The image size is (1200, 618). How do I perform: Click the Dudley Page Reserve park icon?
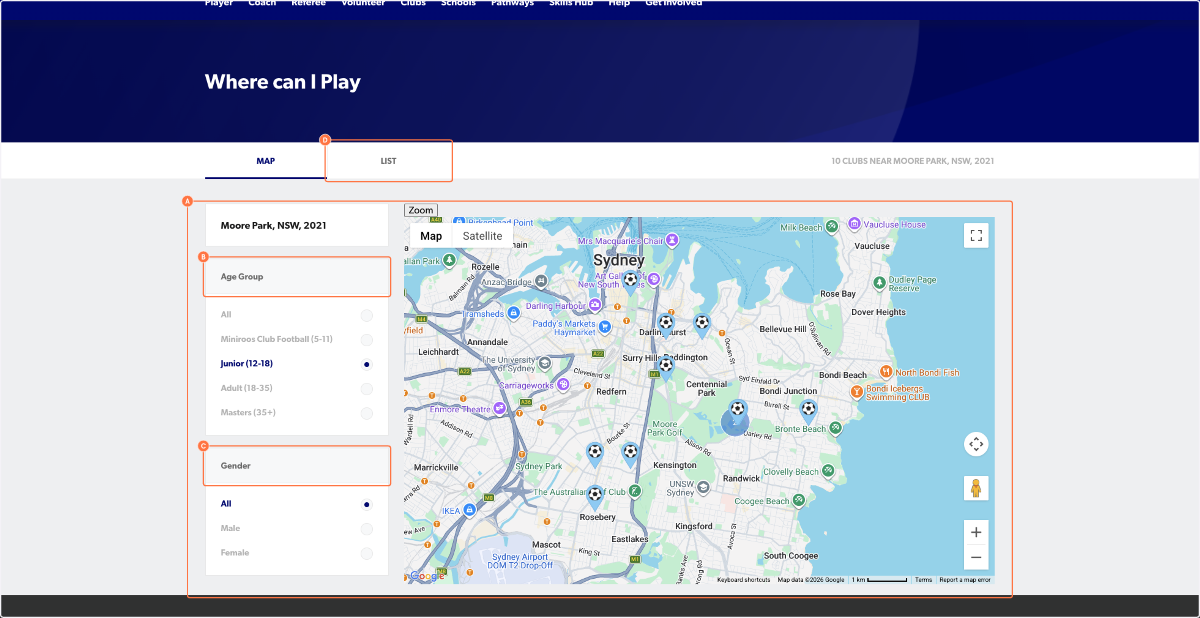(x=878, y=283)
